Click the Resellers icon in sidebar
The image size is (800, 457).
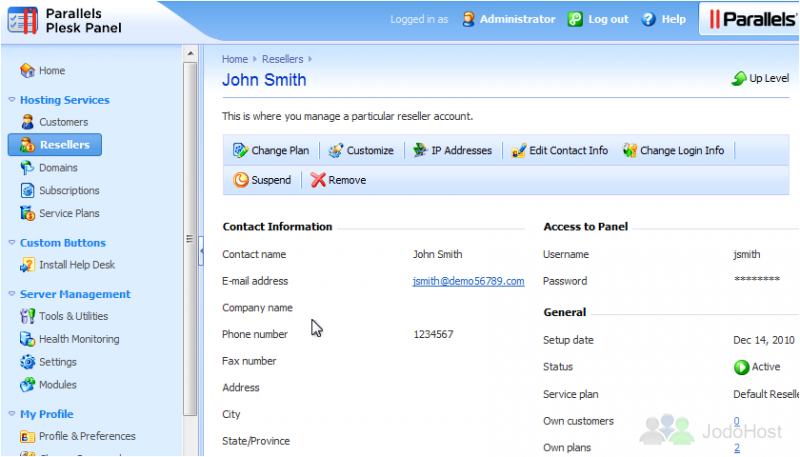pos(27,145)
